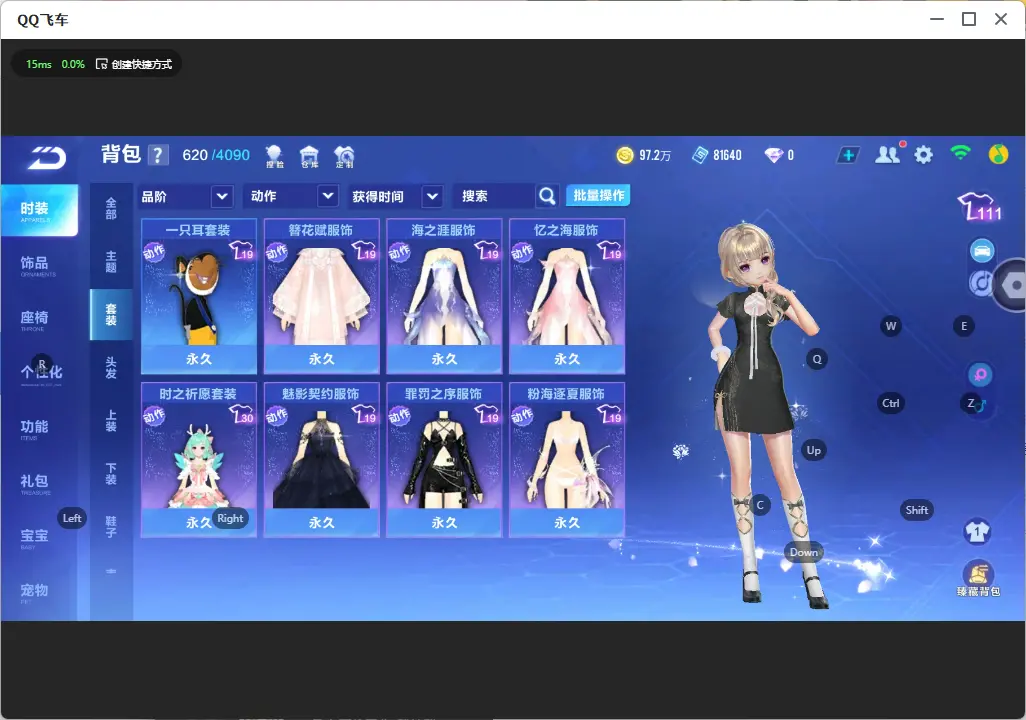The image size is (1026, 720).
Task: Select the 忆之海服饰 outfit card
Action: pos(567,297)
